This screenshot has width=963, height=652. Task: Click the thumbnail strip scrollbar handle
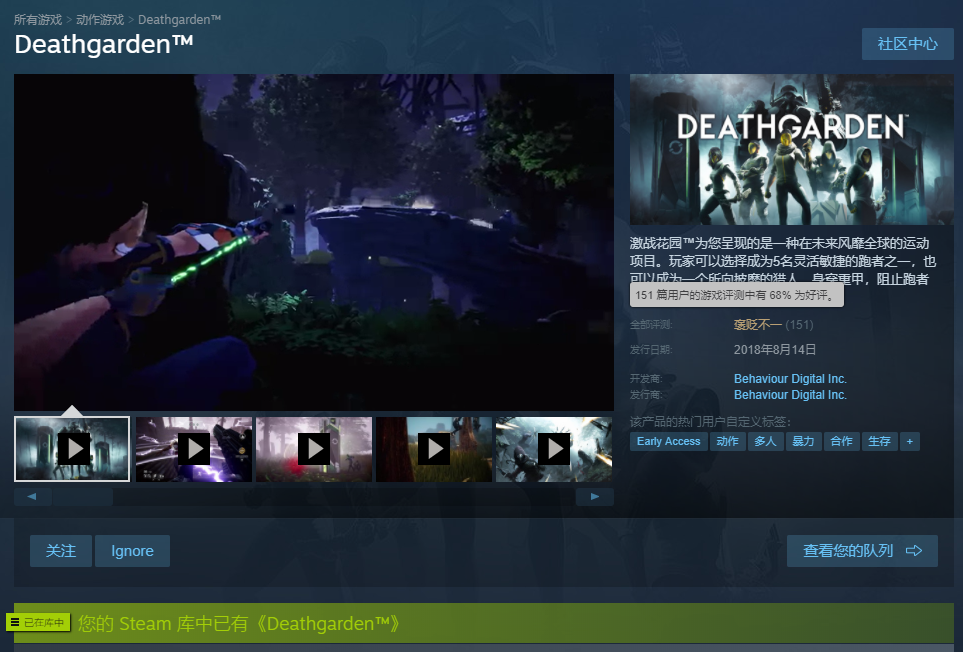[82, 497]
